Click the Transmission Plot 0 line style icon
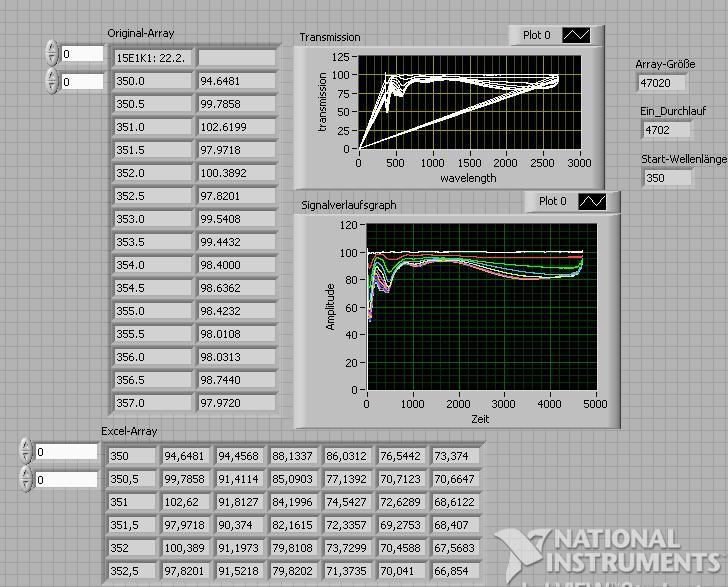728x587 pixels. click(x=576, y=35)
